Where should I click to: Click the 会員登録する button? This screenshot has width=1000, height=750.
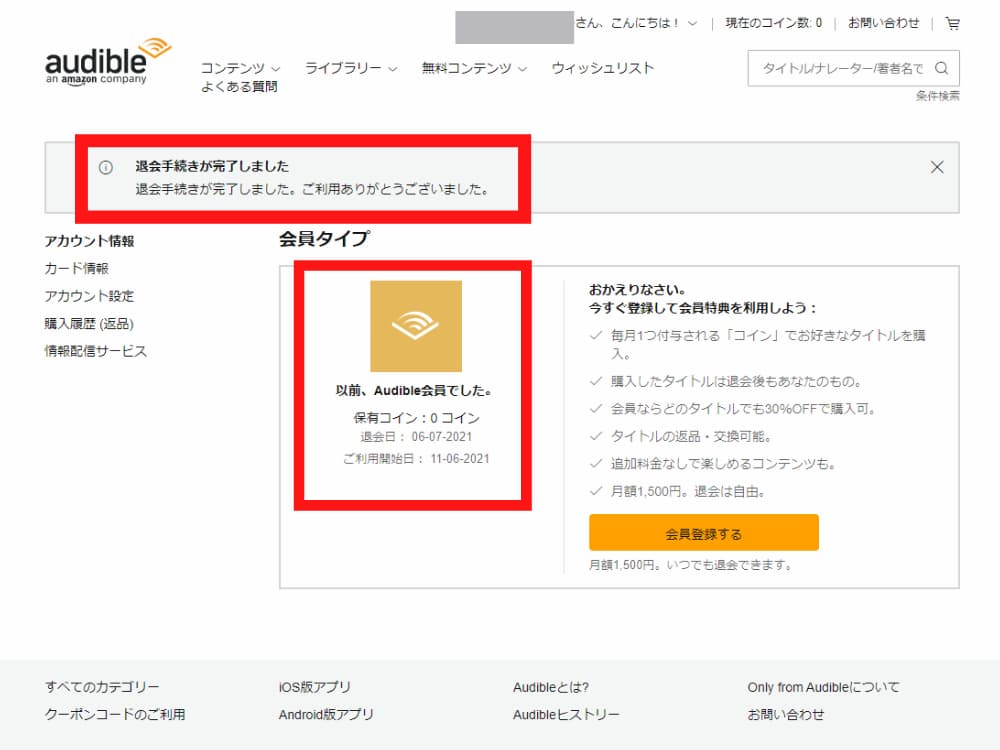point(703,533)
